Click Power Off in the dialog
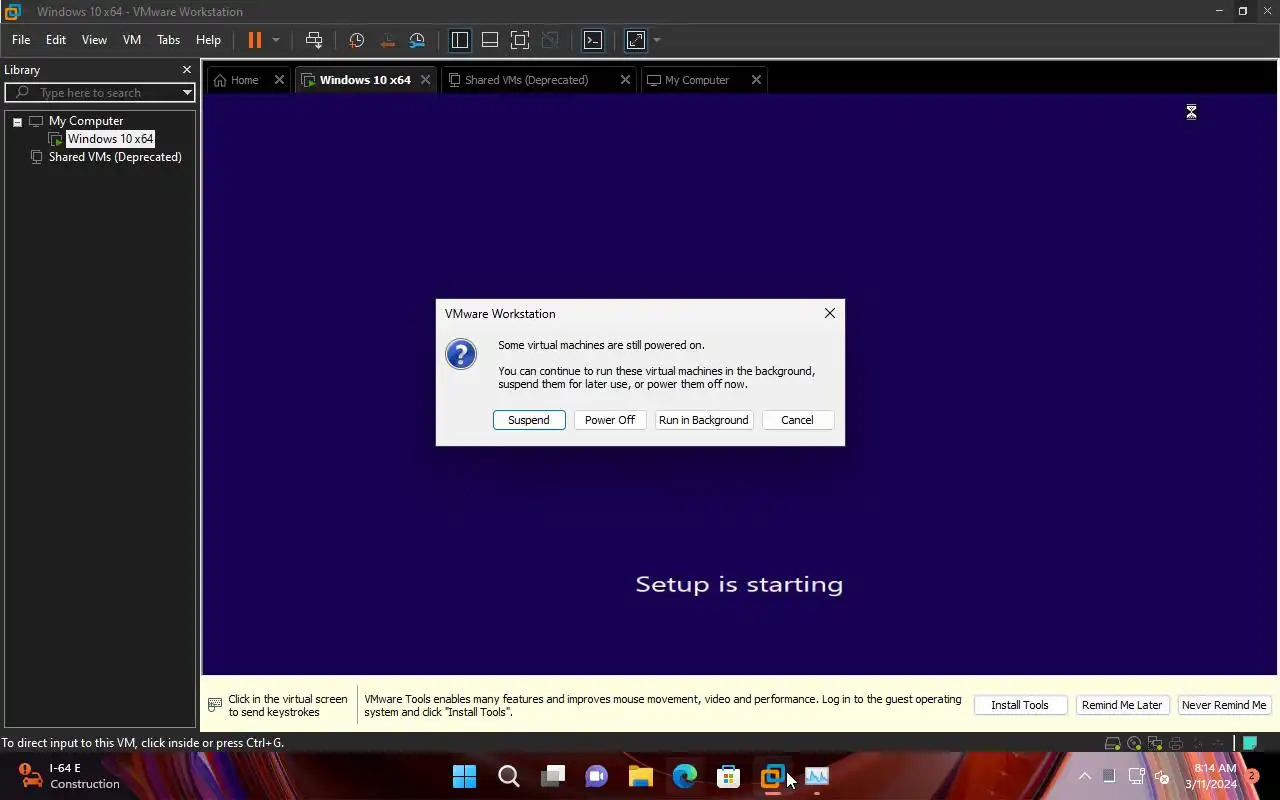The width and height of the screenshot is (1280, 800). coord(610,420)
